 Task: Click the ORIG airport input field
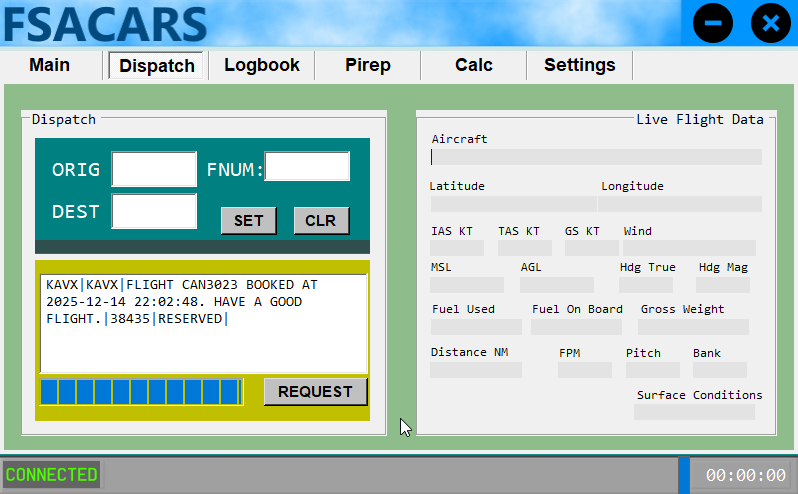[154, 169]
